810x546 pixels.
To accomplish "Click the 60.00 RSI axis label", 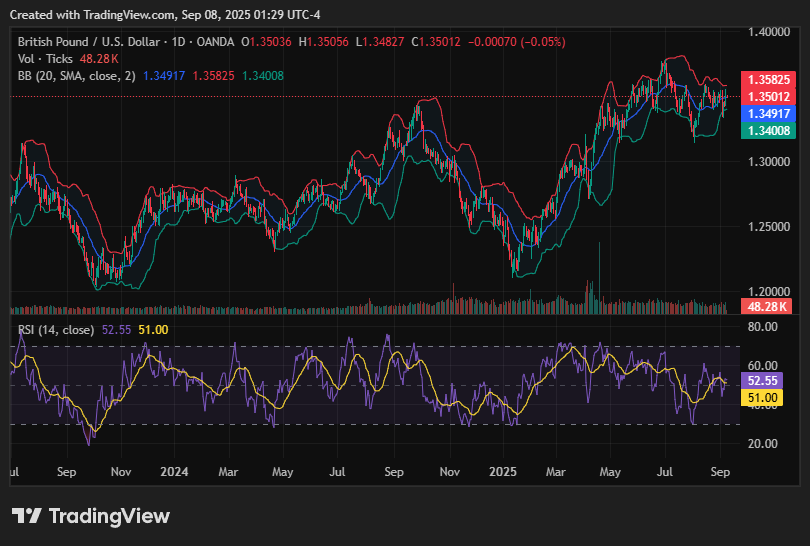I will coord(762,366).
